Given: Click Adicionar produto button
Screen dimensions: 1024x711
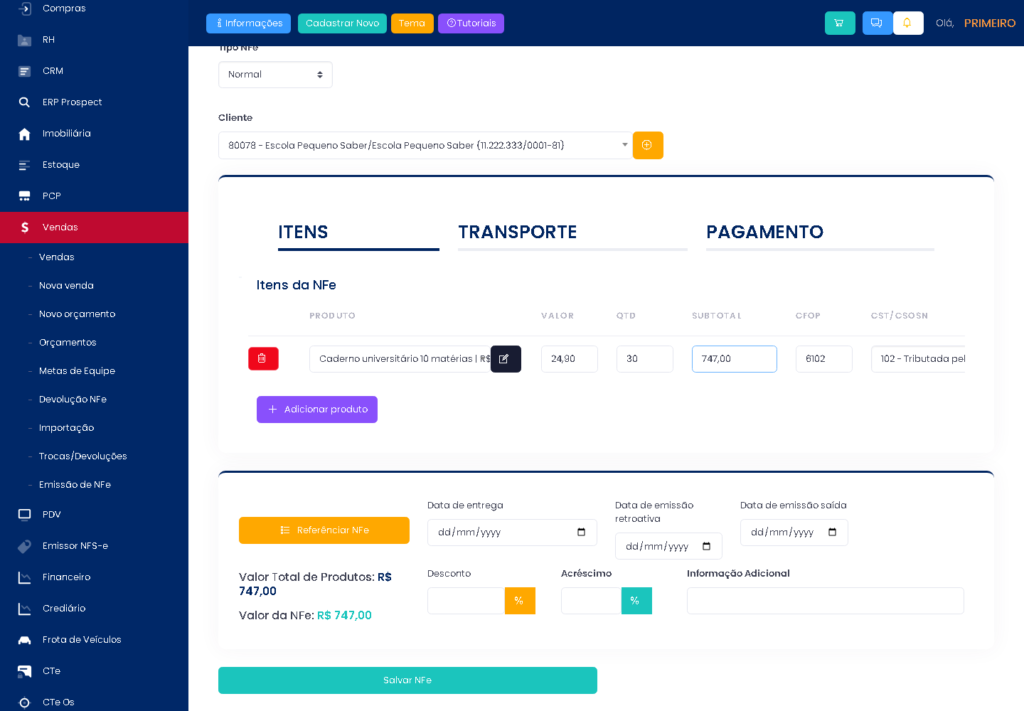Looking at the screenshot, I should click(x=317, y=409).
